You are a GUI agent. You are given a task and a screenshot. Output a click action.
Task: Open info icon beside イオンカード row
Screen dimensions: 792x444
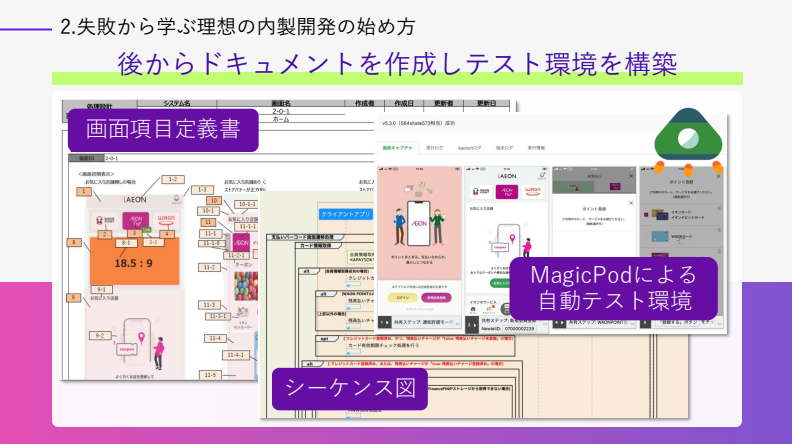tap(719, 208)
